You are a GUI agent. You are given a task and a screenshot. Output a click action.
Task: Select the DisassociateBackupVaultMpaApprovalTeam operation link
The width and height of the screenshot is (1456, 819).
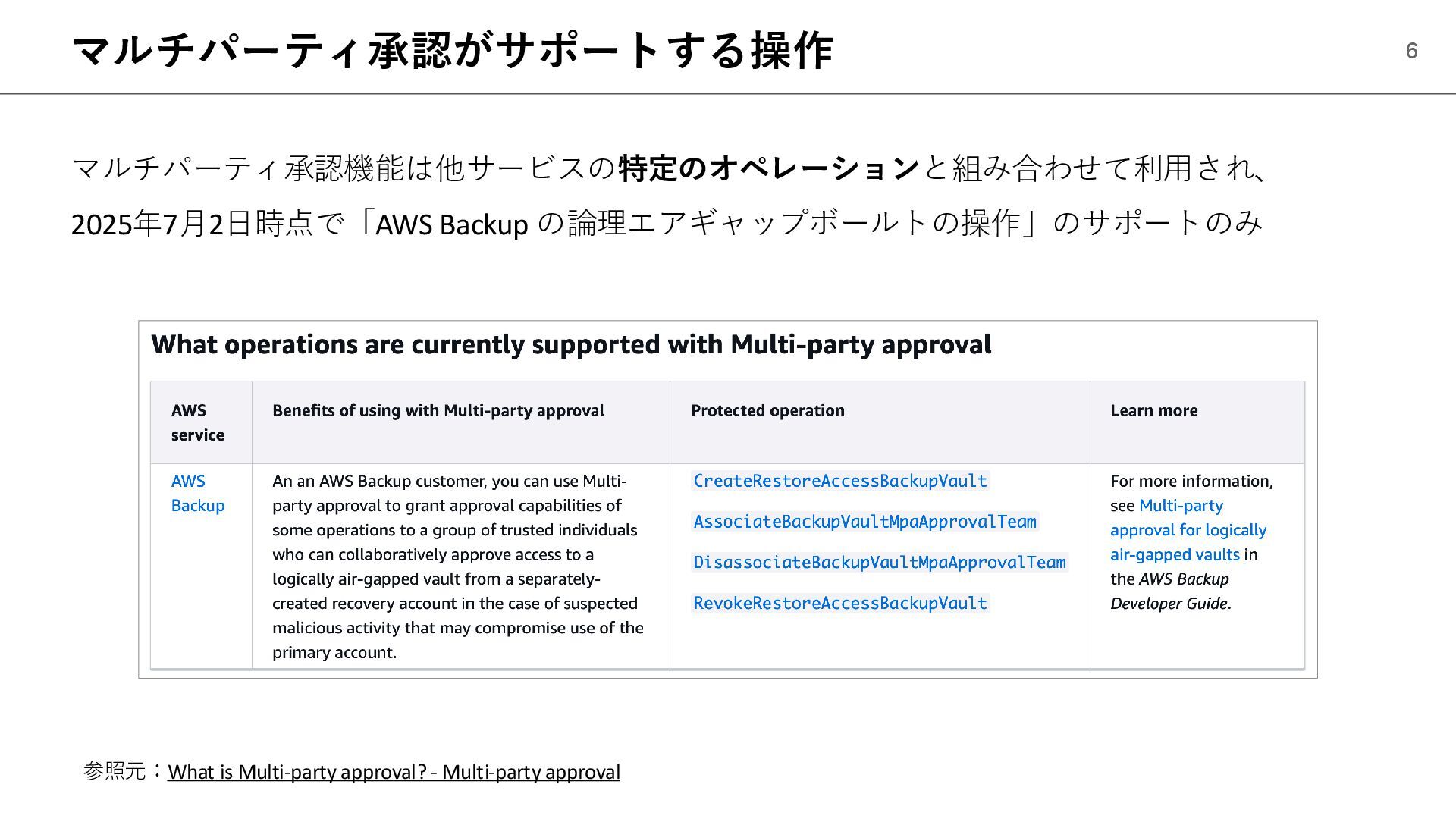pos(880,562)
